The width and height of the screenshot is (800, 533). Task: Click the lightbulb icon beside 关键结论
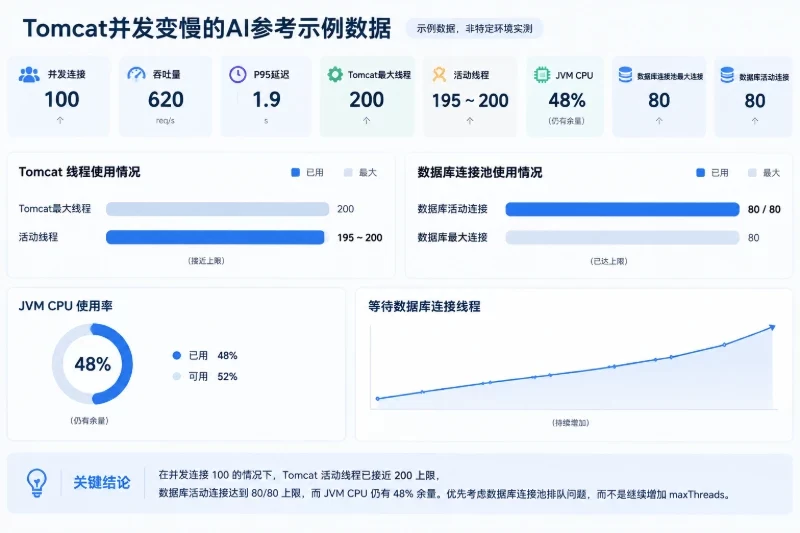37,483
